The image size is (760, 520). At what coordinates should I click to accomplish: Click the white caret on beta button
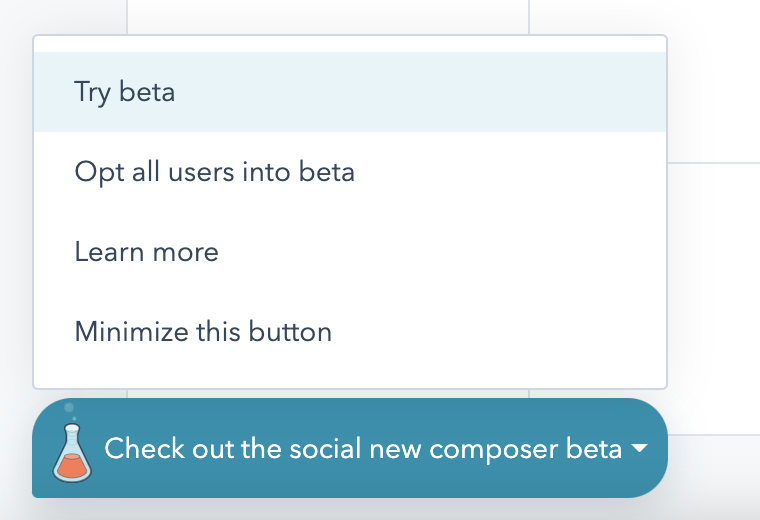click(640, 449)
